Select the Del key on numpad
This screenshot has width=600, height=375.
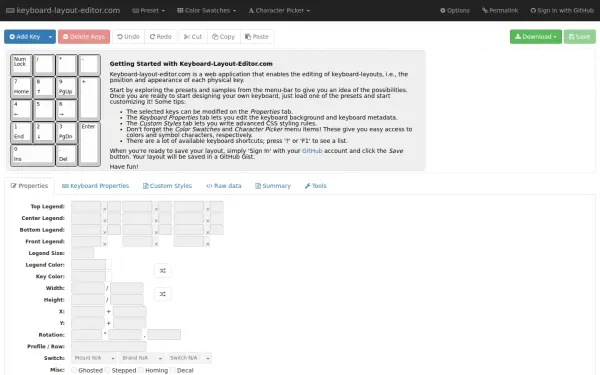click(x=66, y=155)
